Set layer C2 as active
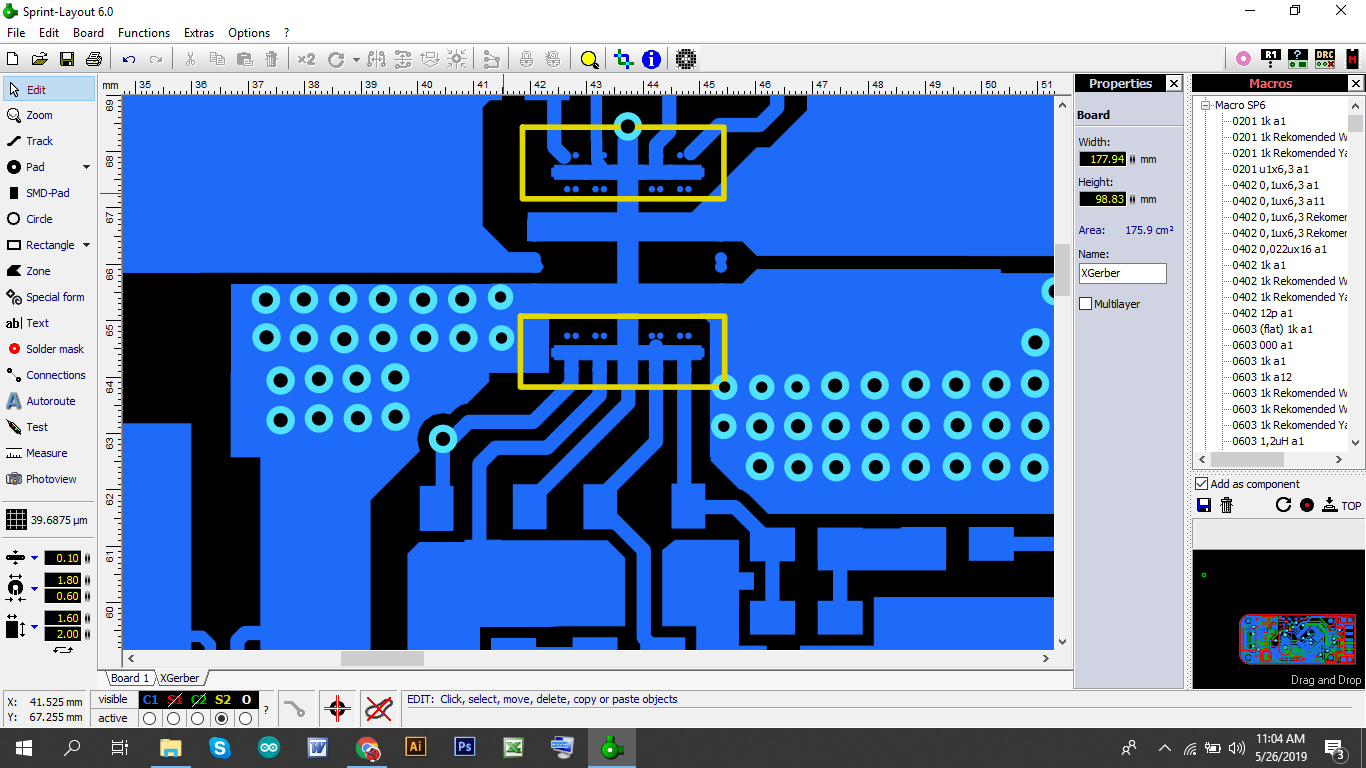Screen dimensions: 1366x768 point(198,718)
